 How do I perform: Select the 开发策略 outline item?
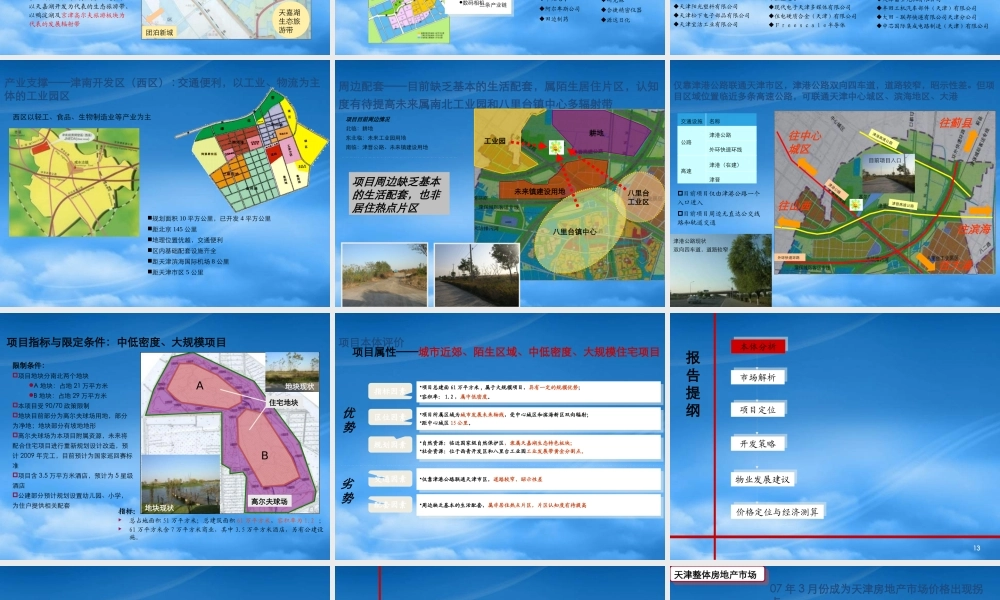pos(758,443)
